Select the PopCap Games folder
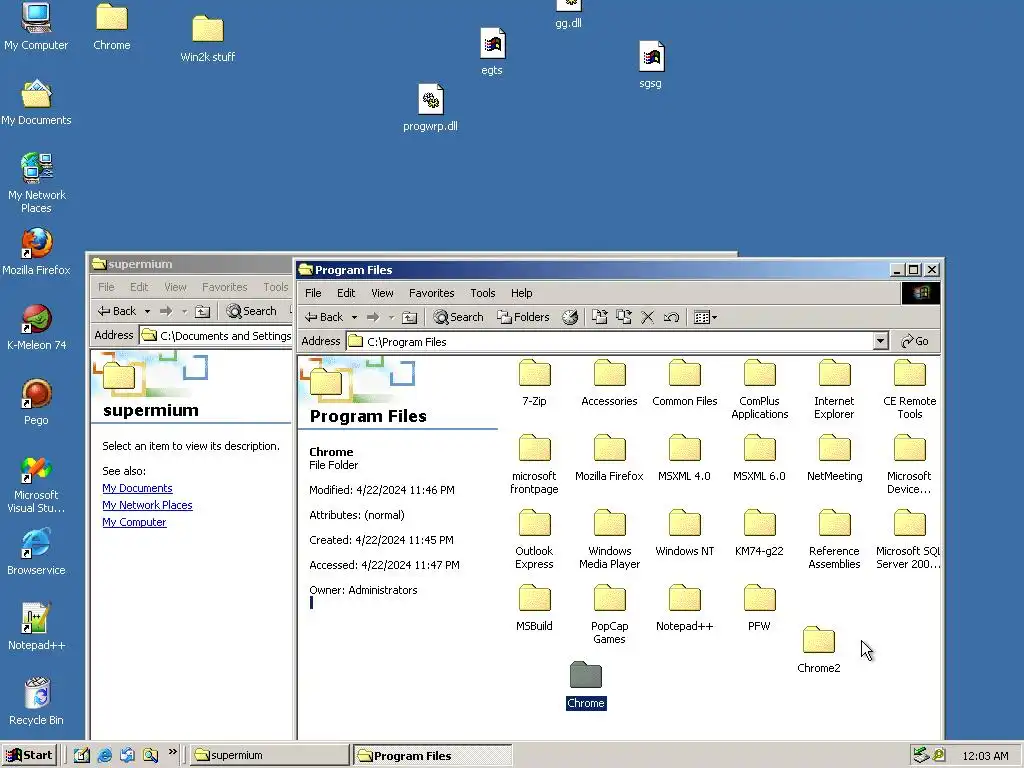The width and height of the screenshot is (1024, 768). (x=609, y=615)
